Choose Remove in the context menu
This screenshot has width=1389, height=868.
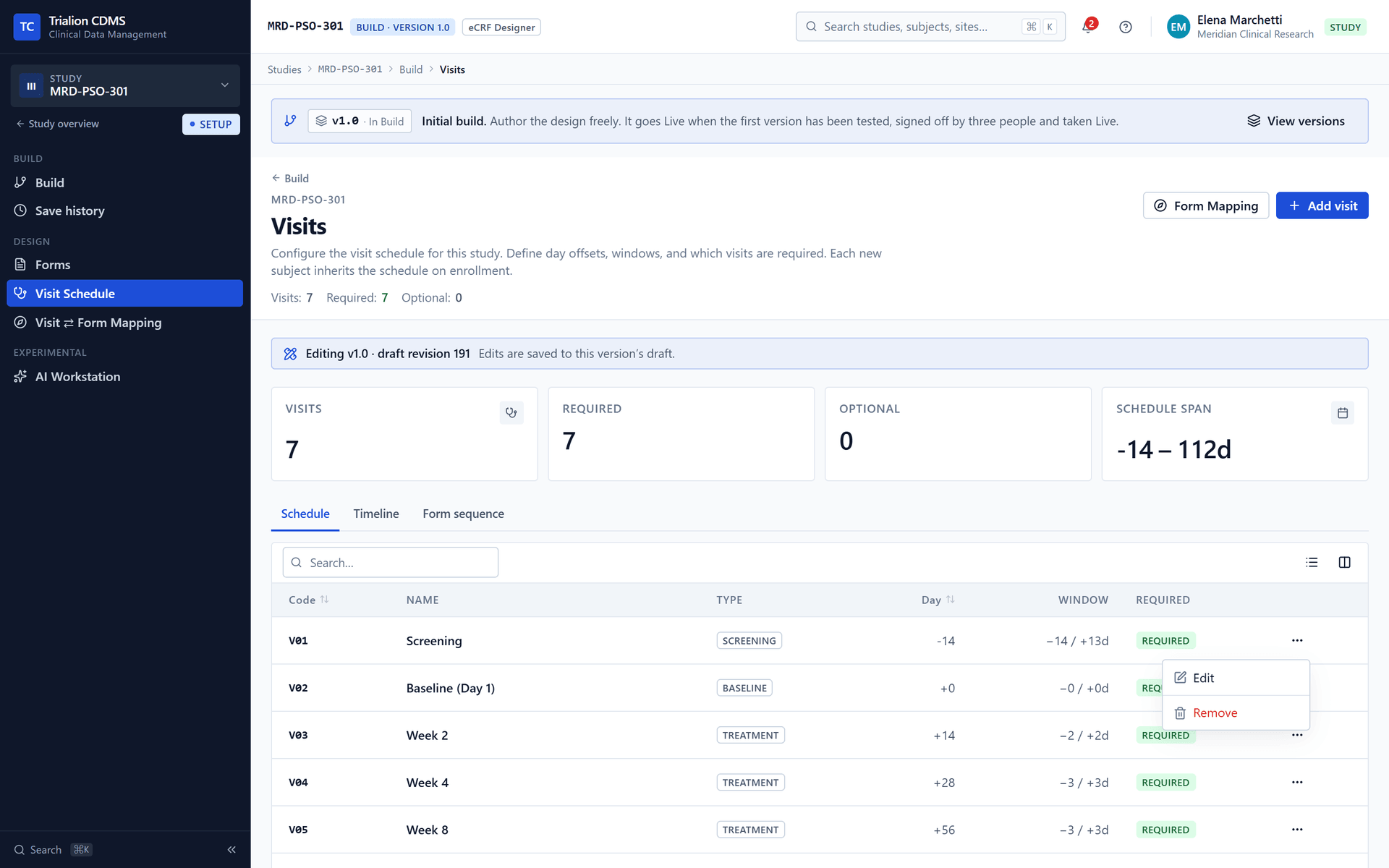[1236, 713]
